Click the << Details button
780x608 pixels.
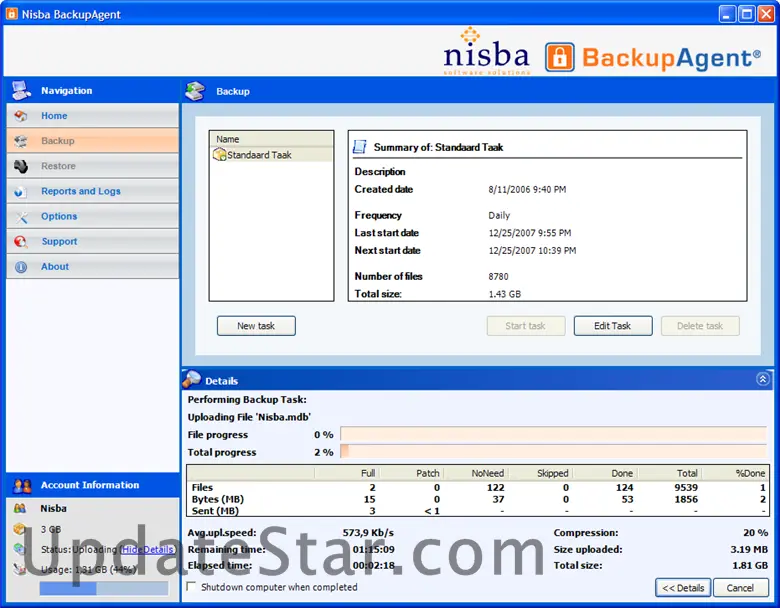tap(683, 588)
